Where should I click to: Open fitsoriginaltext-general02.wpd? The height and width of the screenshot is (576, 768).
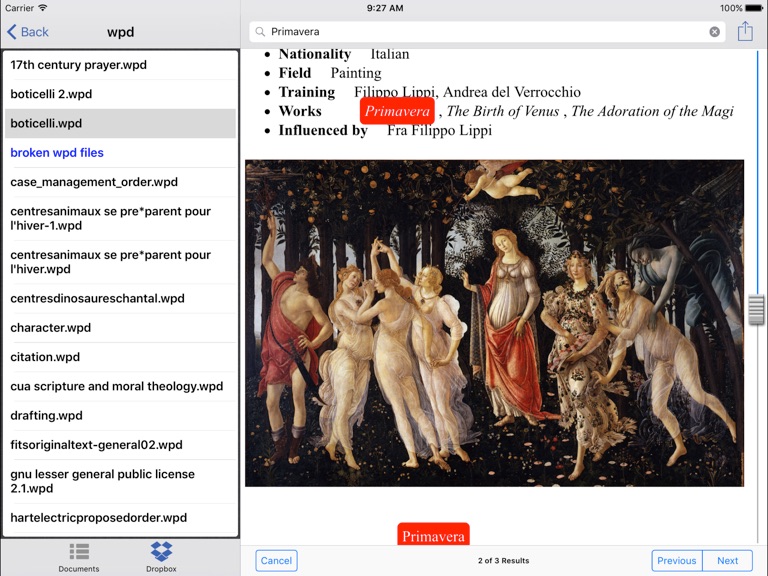tap(120, 445)
